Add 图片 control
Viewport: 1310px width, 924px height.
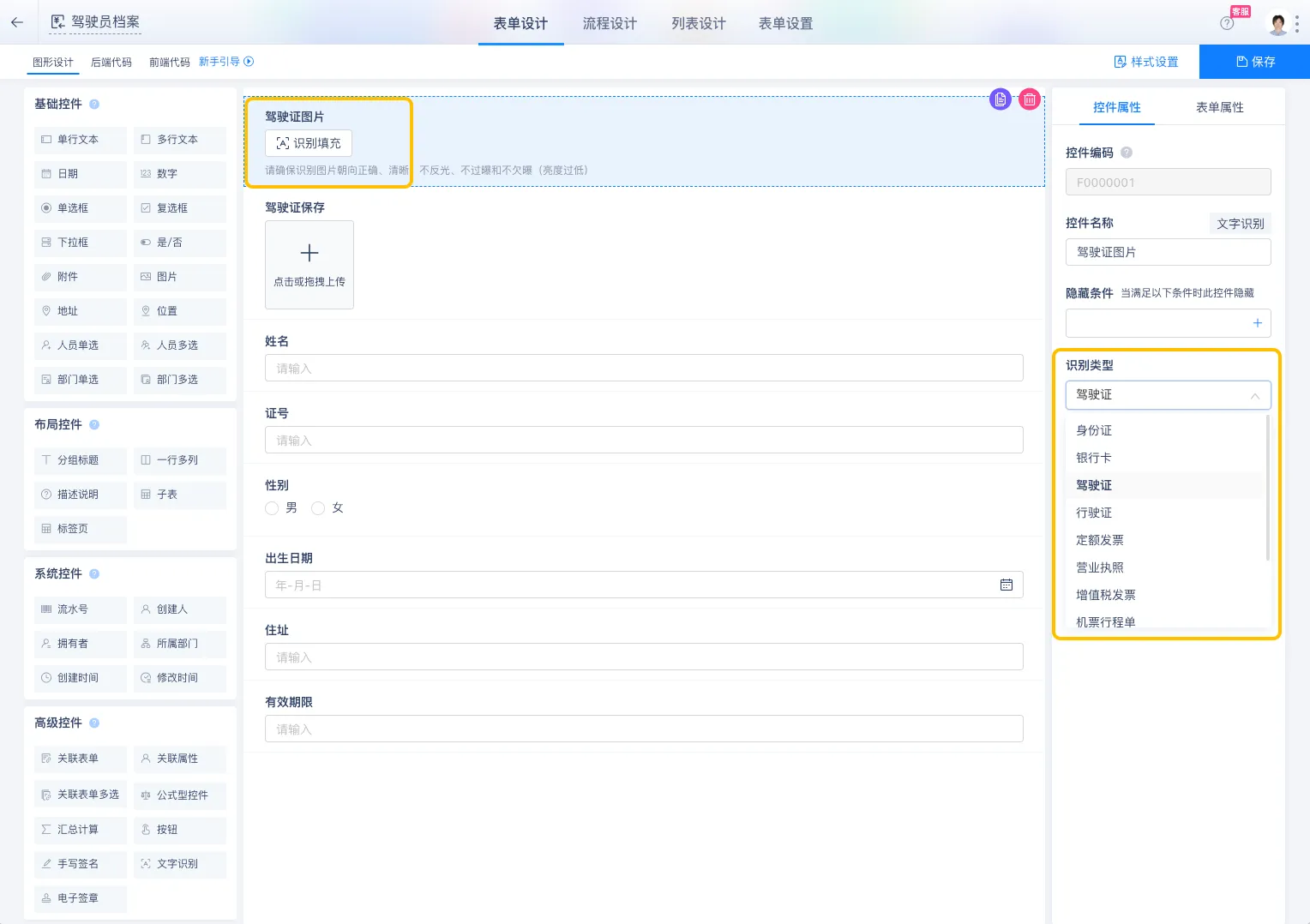click(x=180, y=277)
